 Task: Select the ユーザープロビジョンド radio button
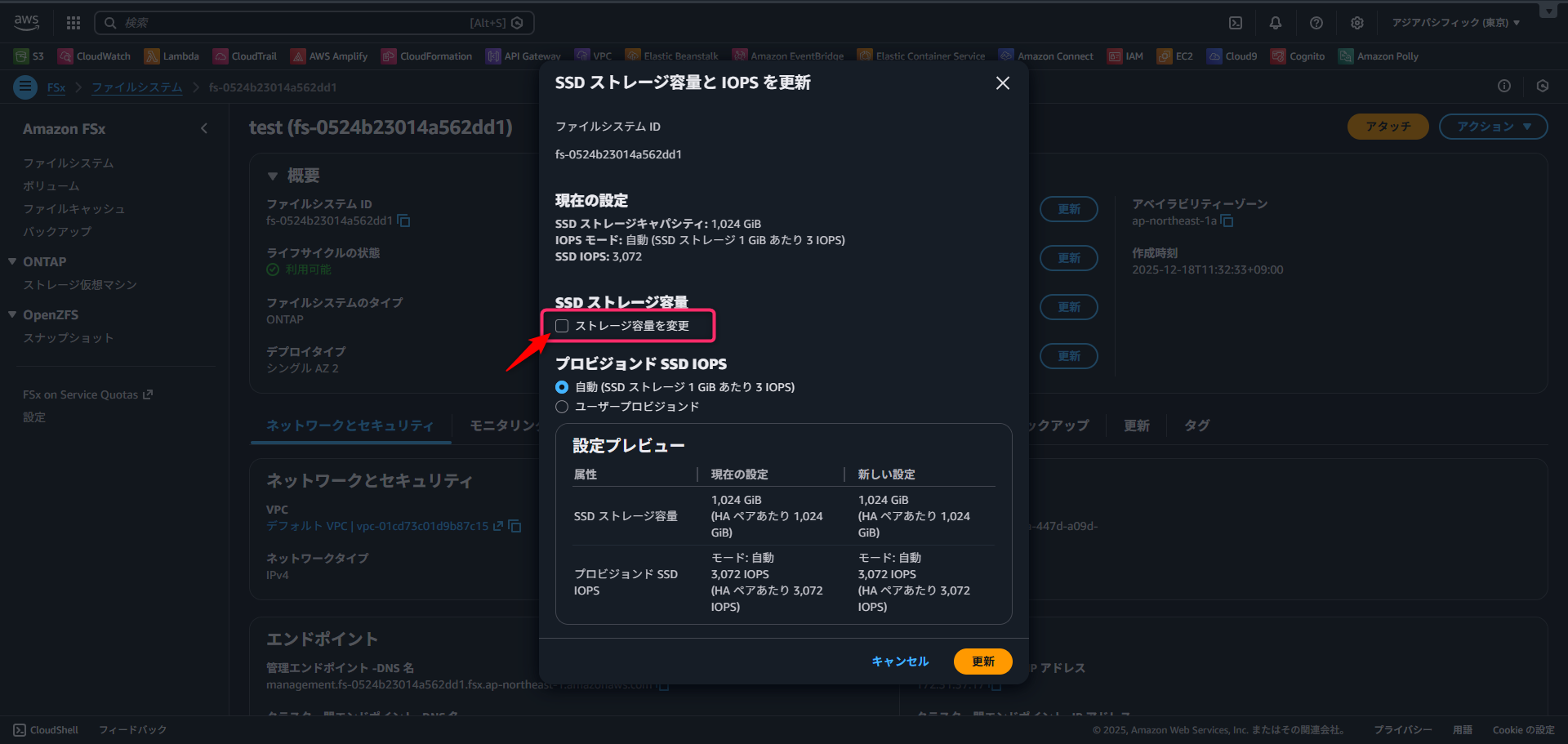[x=562, y=407]
